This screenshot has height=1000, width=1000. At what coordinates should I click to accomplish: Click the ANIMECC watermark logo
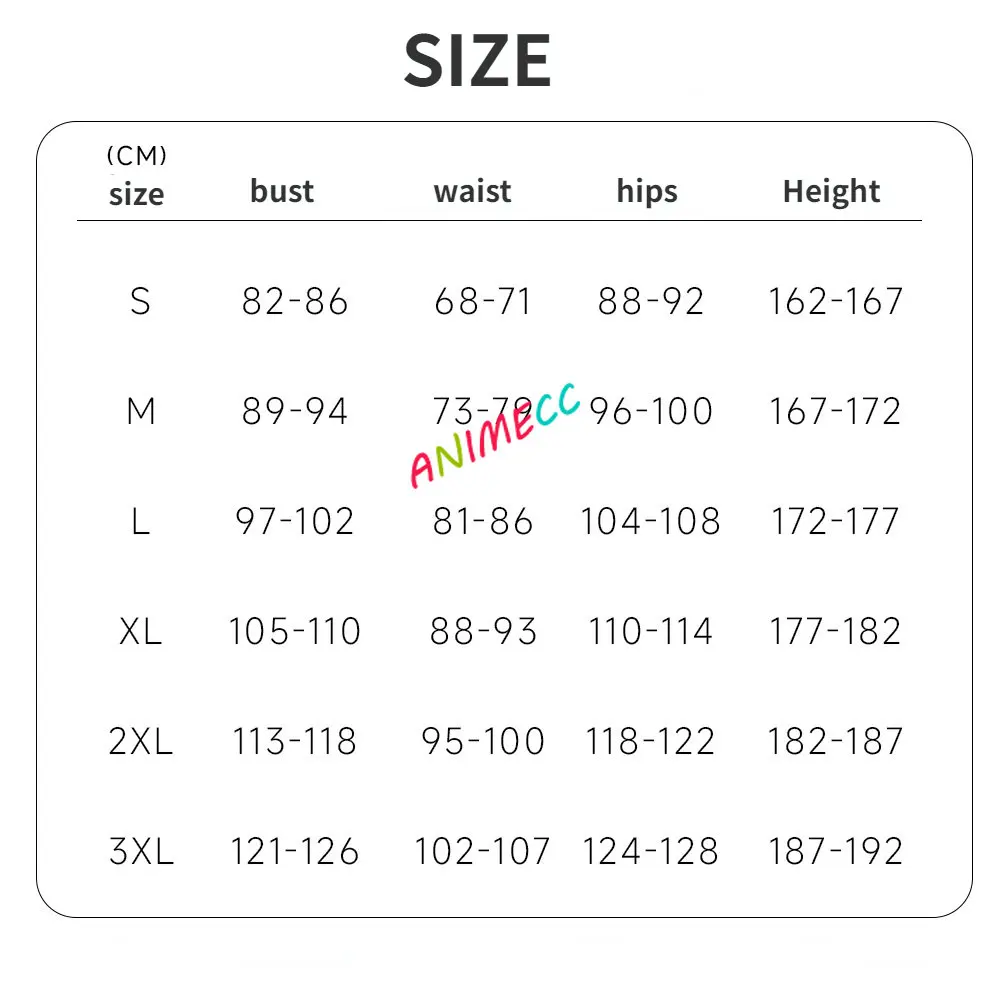point(495,436)
